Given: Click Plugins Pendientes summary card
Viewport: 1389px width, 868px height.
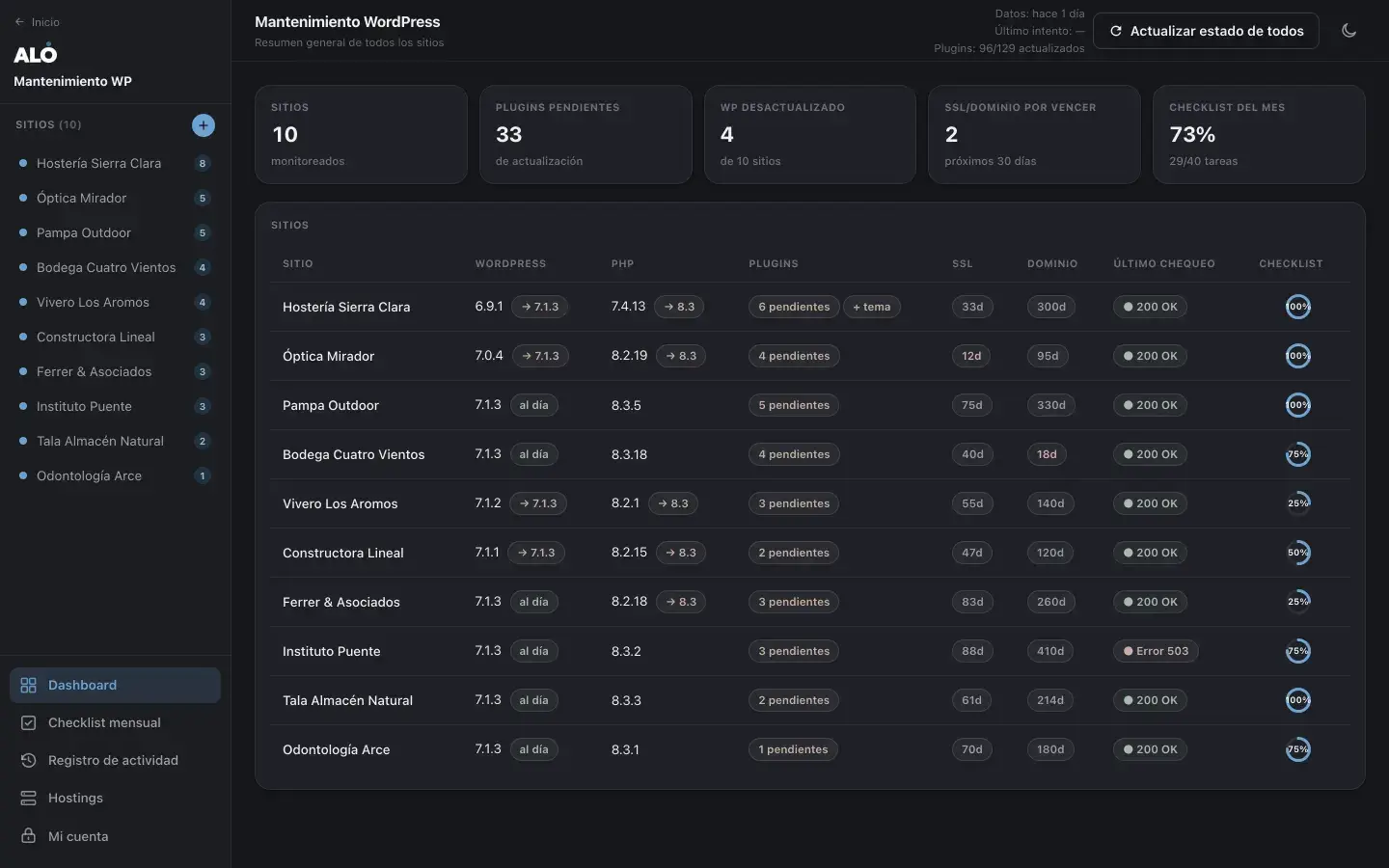Looking at the screenshot, I should [586, 134].
